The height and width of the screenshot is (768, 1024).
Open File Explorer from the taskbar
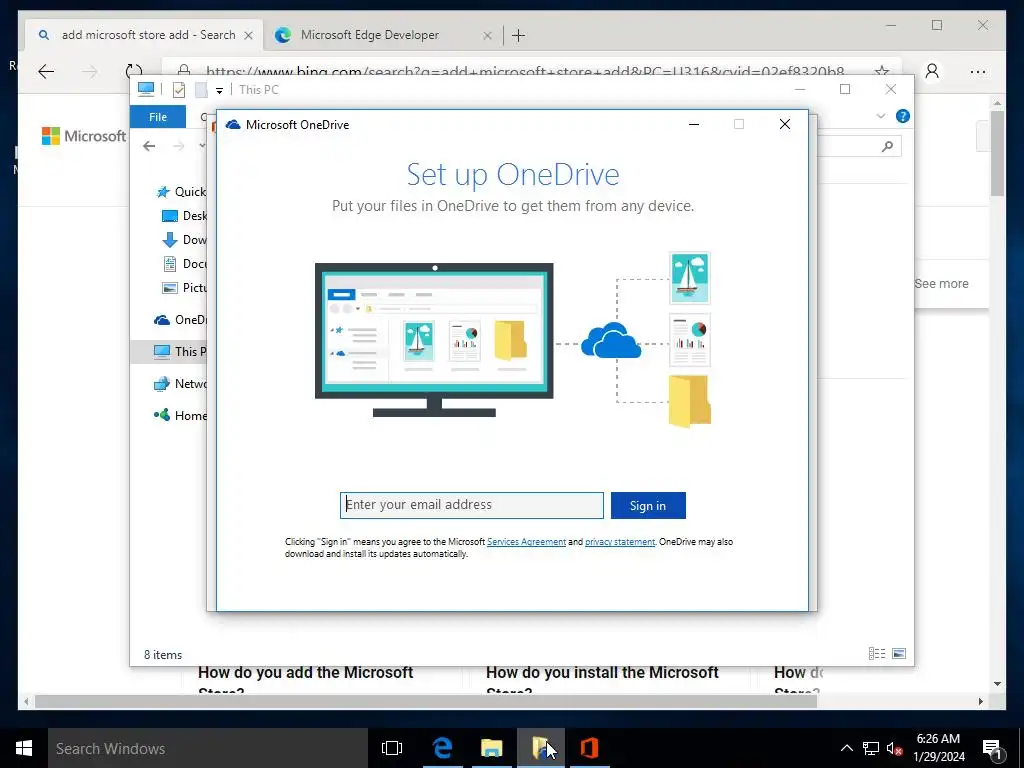[492, 748]
